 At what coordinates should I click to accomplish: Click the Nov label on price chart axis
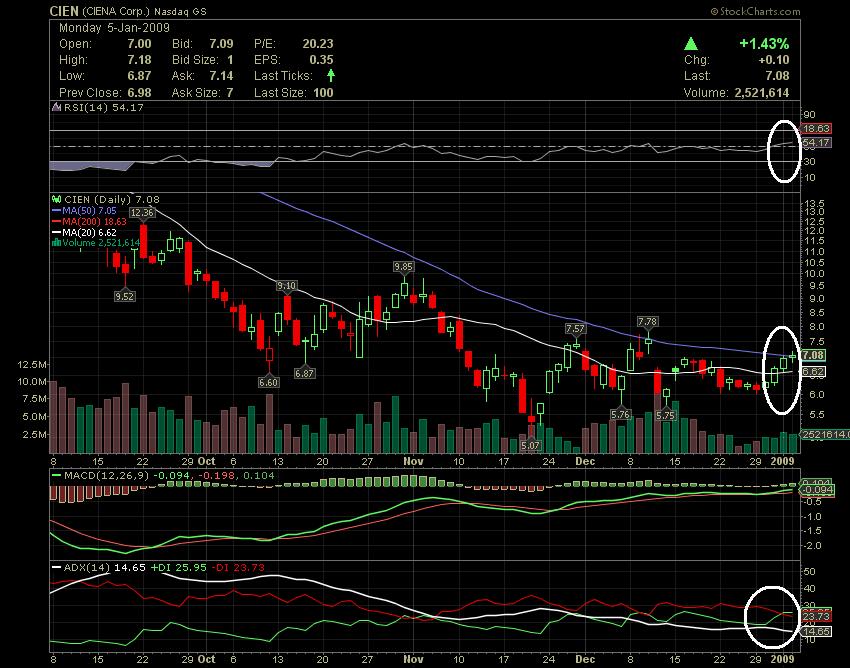(x=413, y=461)
